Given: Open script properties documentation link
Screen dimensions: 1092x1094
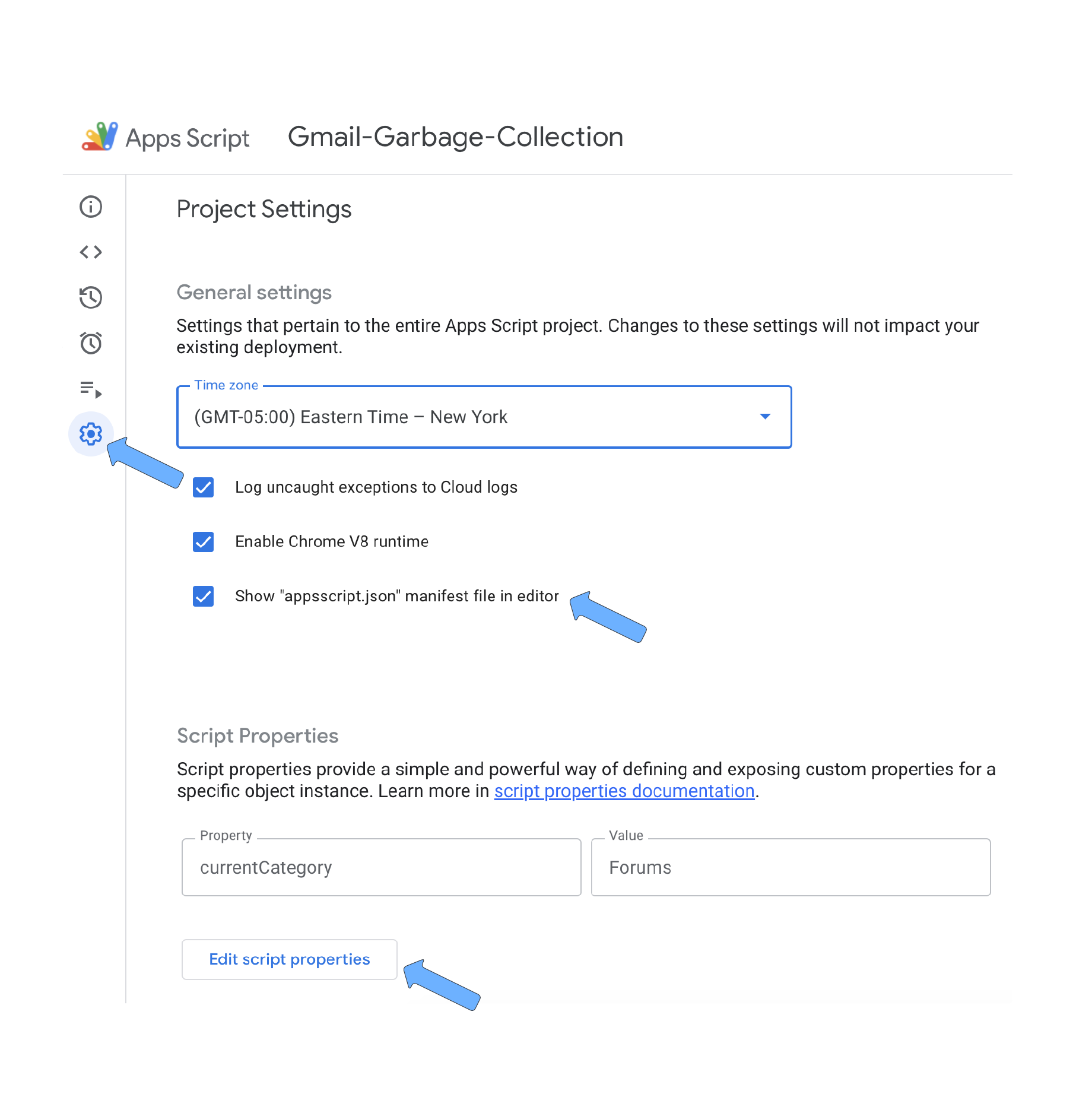Looking at the screenshot, I should tap(624, 791).
